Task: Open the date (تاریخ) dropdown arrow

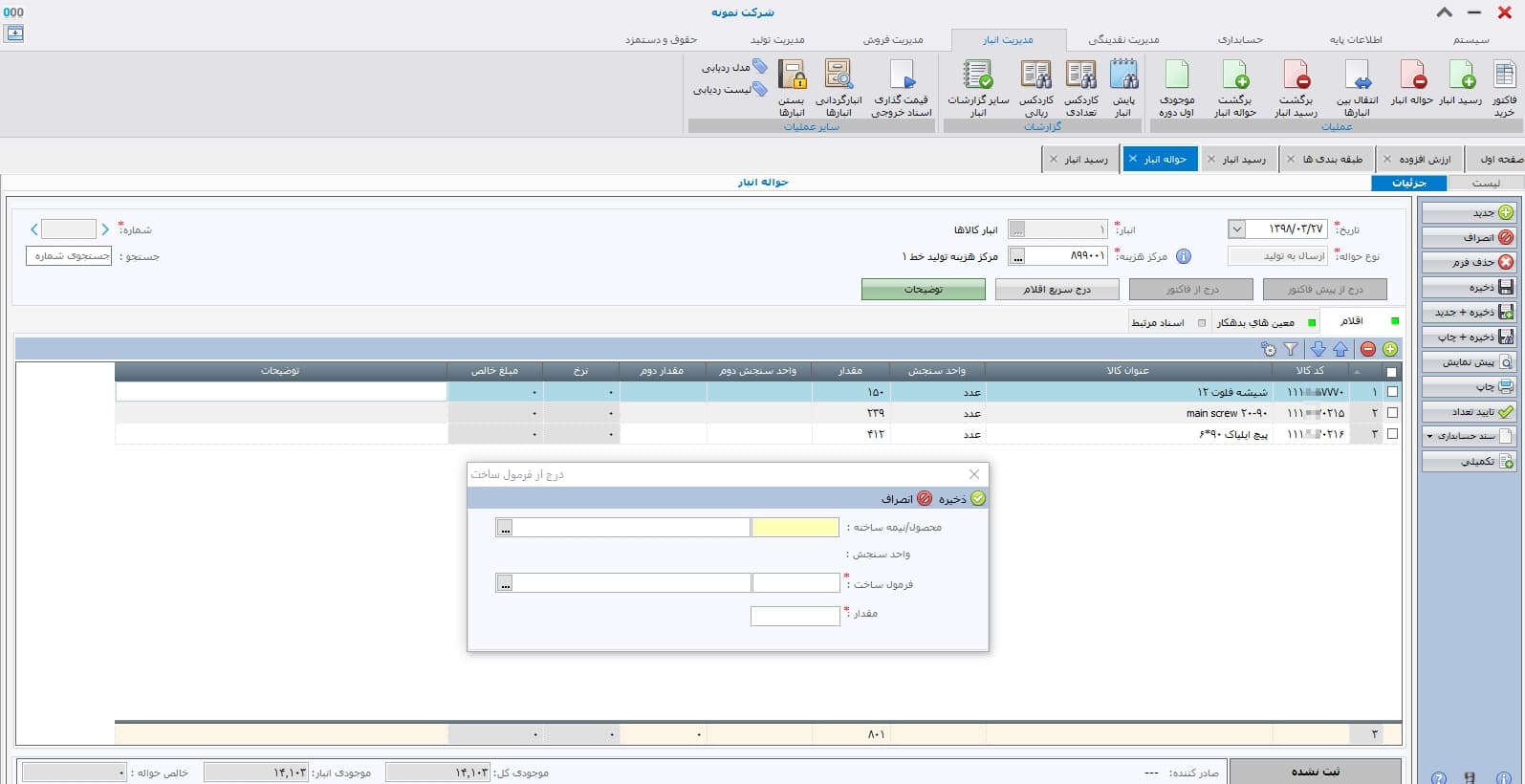Action: 1236,229
